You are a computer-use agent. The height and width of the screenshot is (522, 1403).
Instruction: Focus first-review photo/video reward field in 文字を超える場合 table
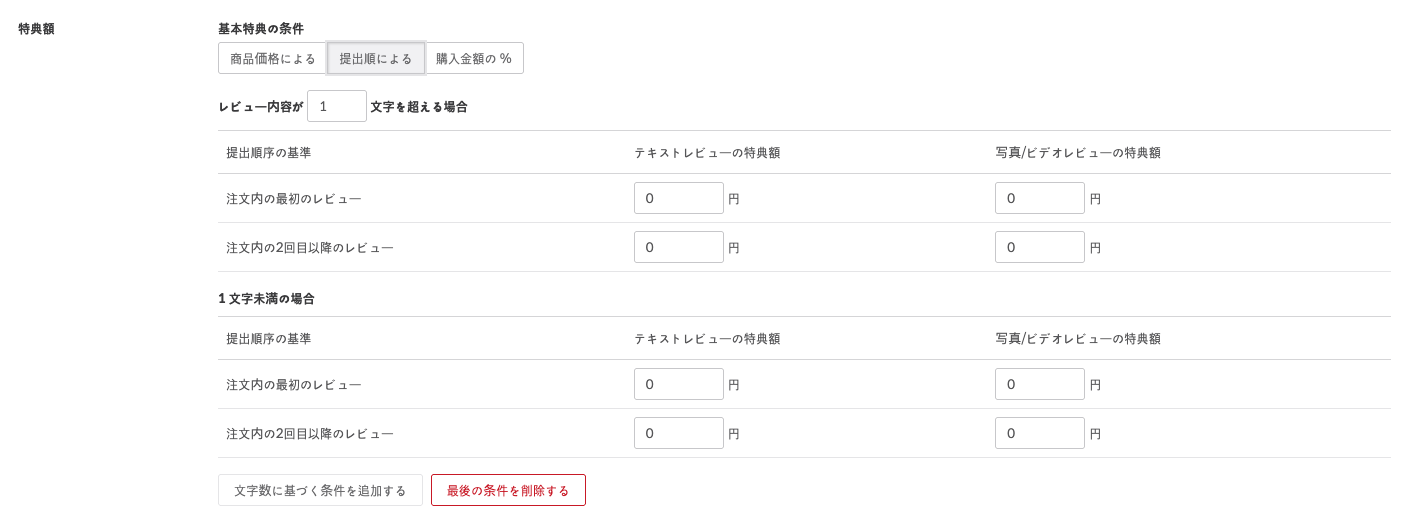click(x=1039, y=198)
